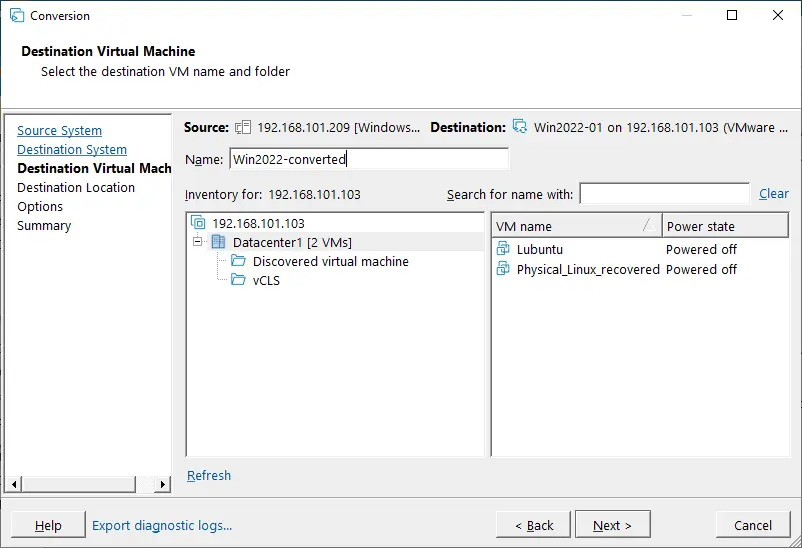Go to the Destination System step
The image size is (802, 548).
tap(72, 149)
